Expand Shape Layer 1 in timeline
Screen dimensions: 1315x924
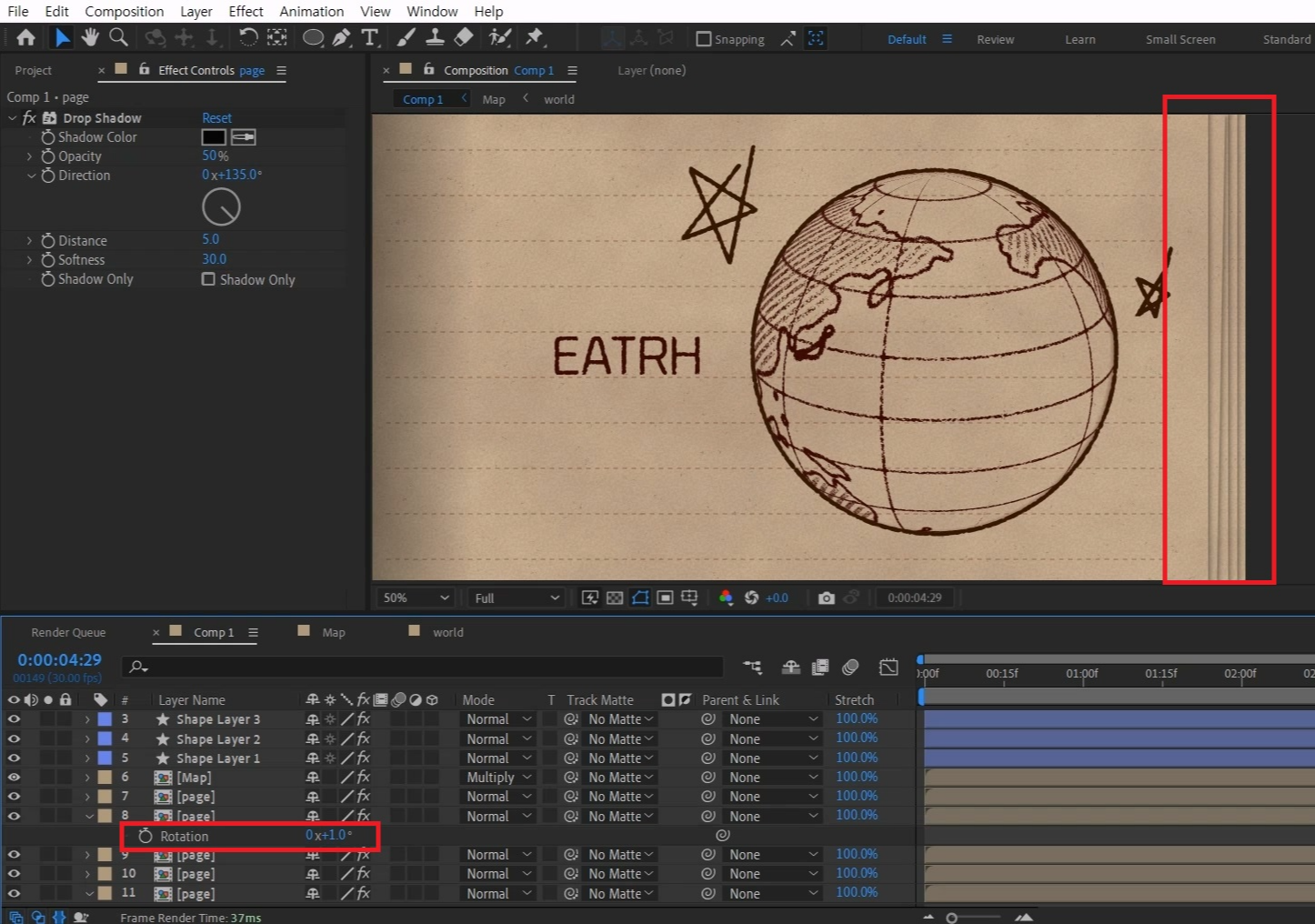[x=87, y=758]
